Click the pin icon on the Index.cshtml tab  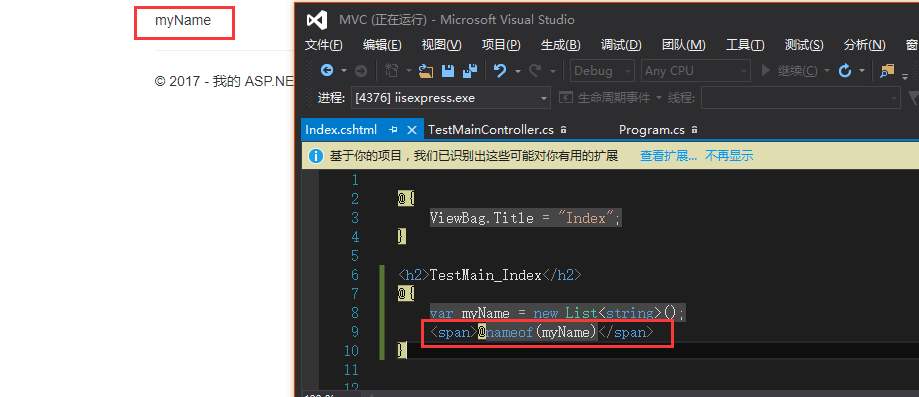click(393, 130)
